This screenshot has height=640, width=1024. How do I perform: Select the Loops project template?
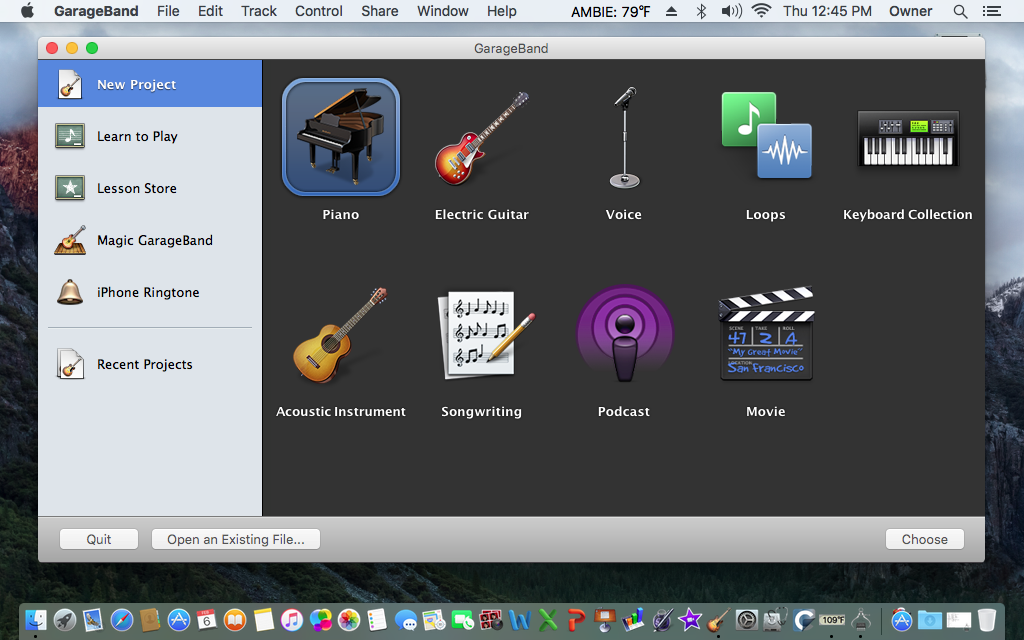pyautogui.click(x=765, y=135)
